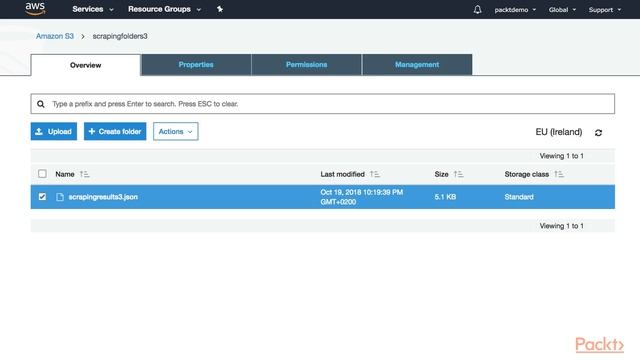Click the EU (Ireland) region label
The width and height of the screenshot is (640, 360).
(559, 132)
